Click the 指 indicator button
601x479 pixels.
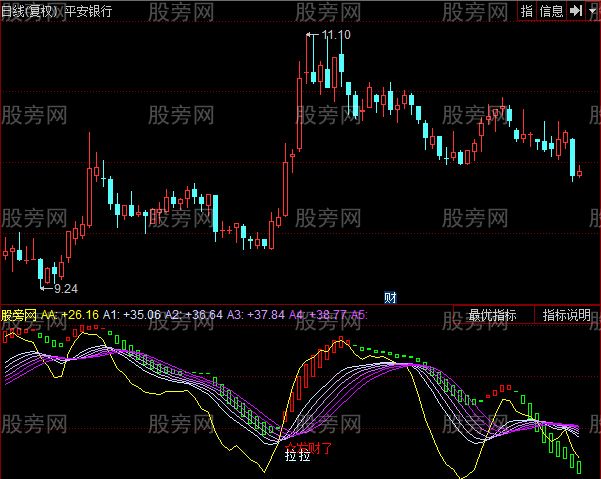point(526,10)
